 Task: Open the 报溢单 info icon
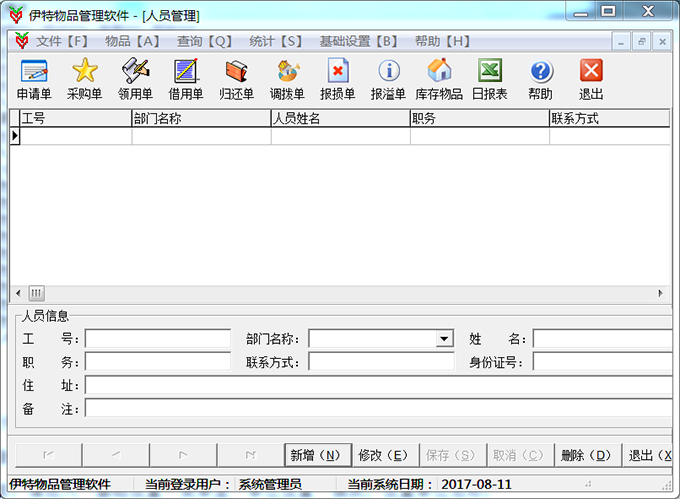[x=389, y=79]
